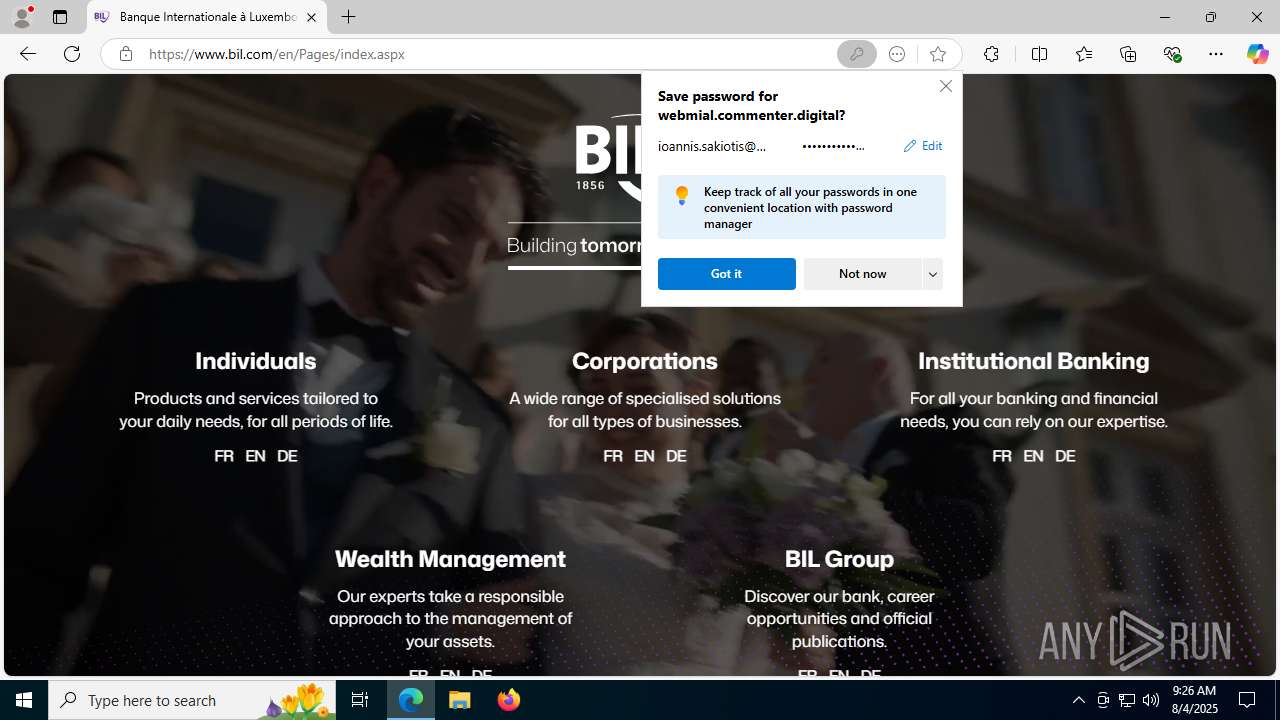This screenshot has height=720, width=1280.
Task: Open the Favorites list
Action: click(1083, 54)
